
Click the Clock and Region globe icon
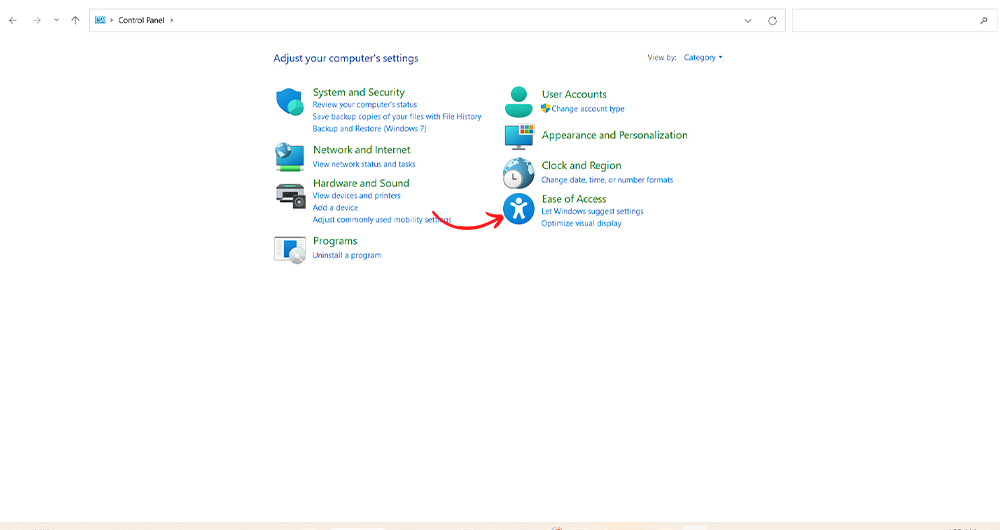518,173
